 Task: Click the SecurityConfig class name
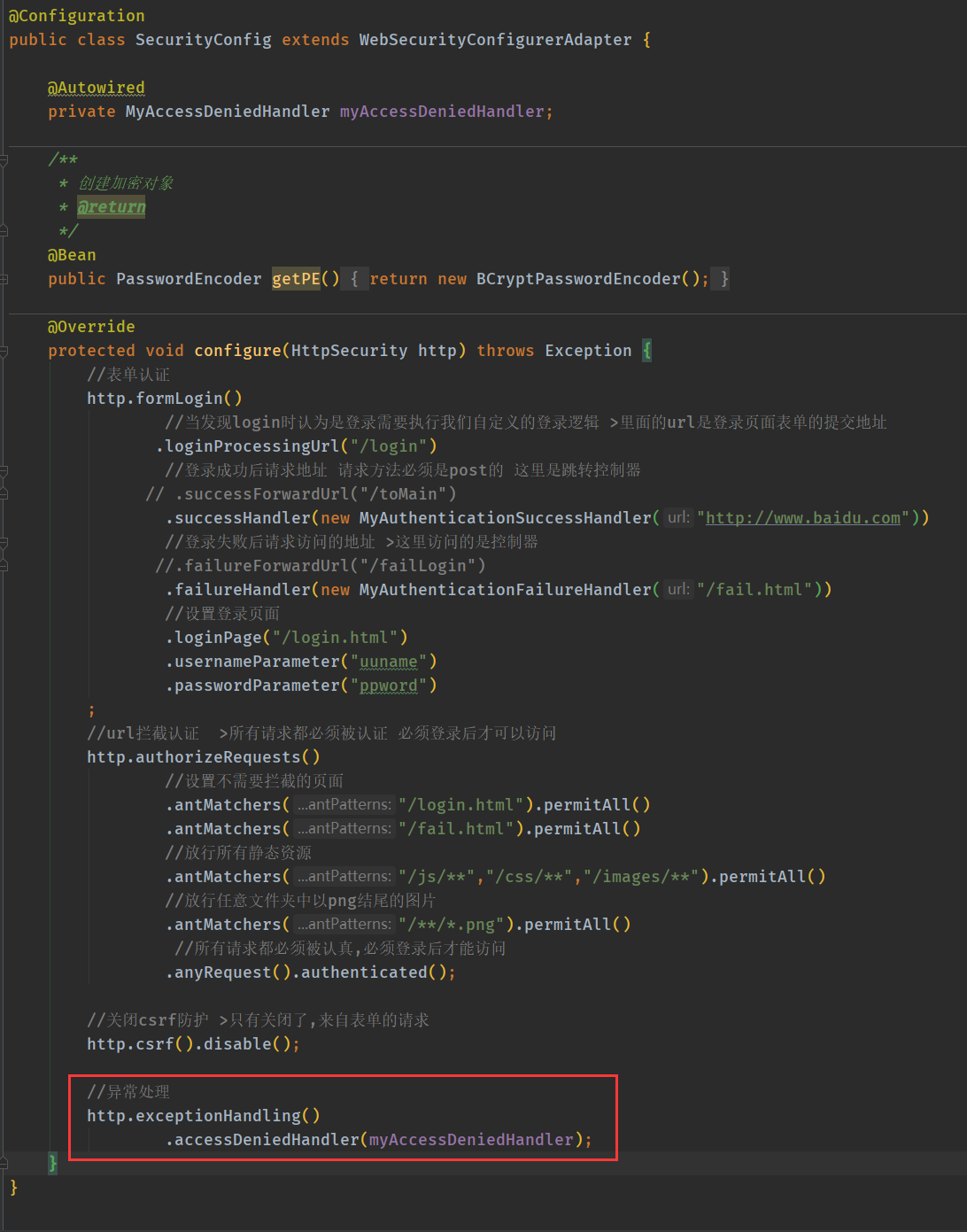pos(204,40)
